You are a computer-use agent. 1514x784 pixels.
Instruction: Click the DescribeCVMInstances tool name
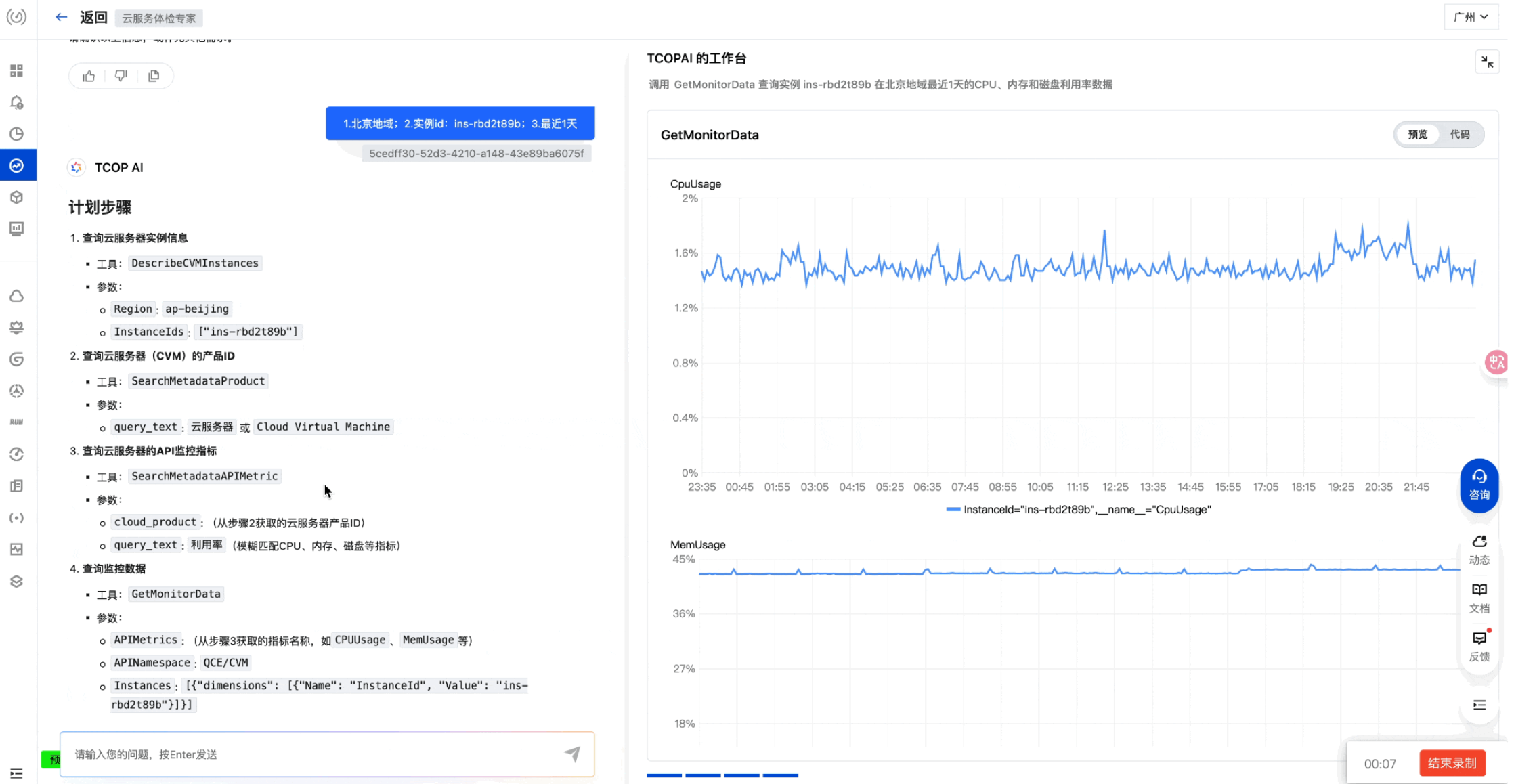pyautogui.click(x=195, y=263)
